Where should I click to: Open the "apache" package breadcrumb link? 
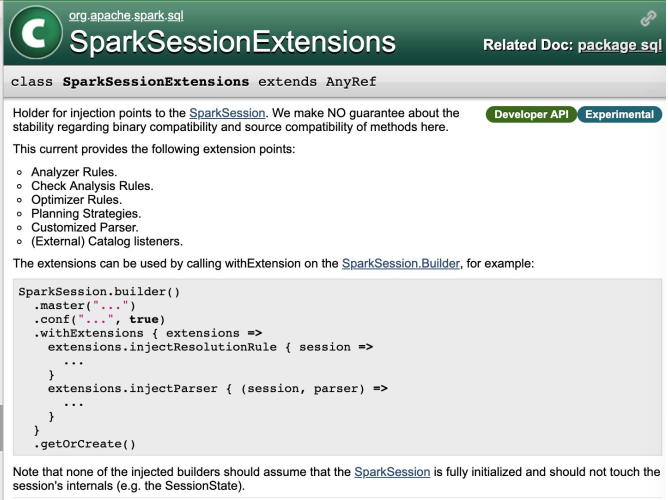pyautogui.click(x=108, y=16)
